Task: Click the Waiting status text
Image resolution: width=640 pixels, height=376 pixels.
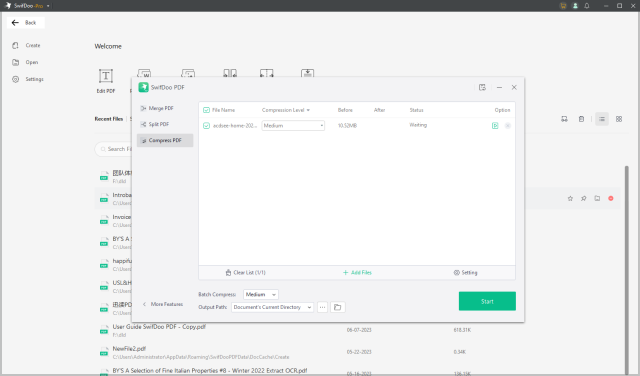Action: [x=418, y=125]
